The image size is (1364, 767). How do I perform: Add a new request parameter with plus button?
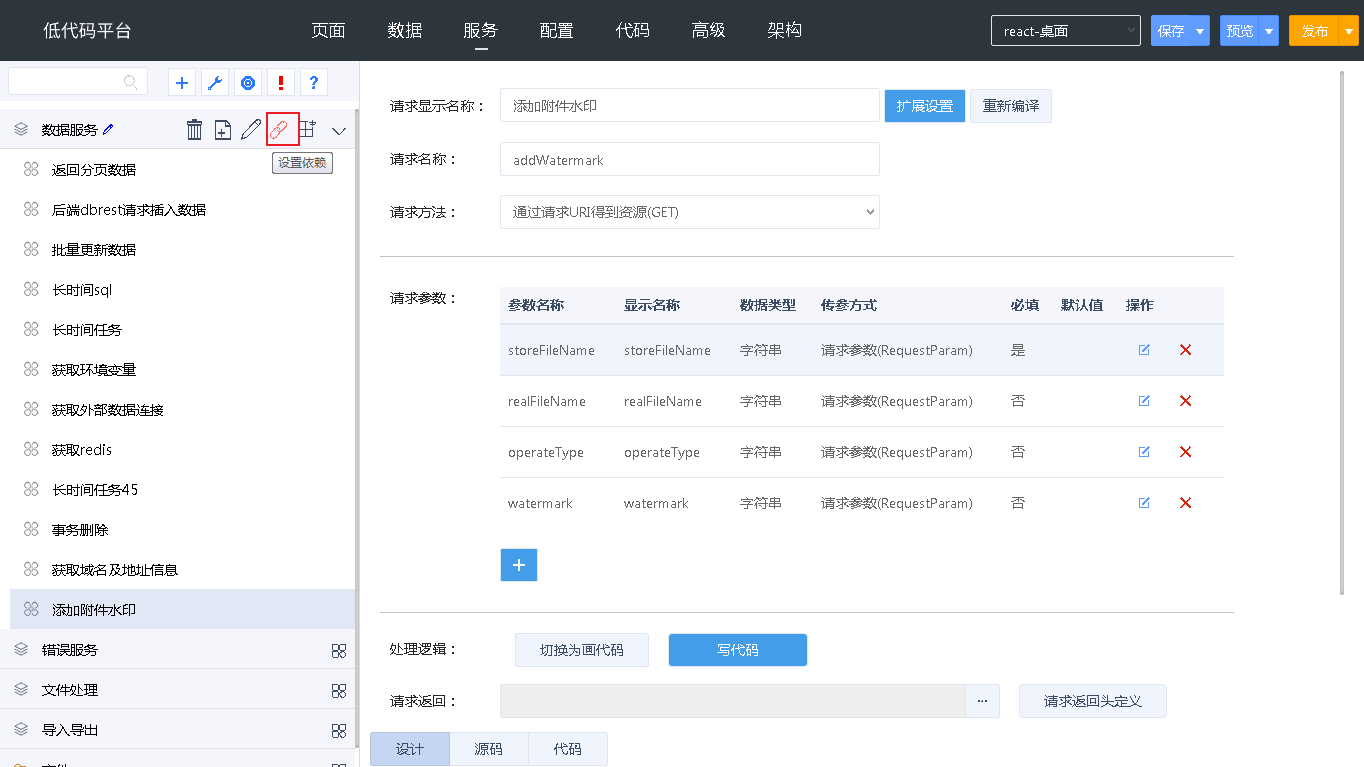pos(519,565)
